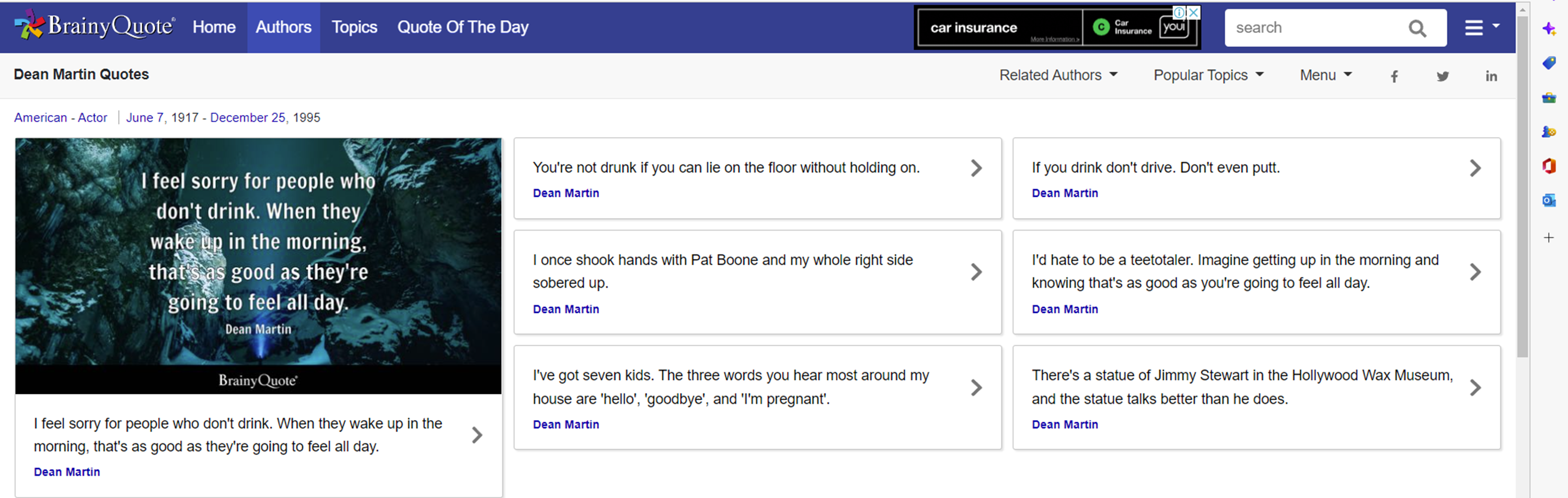The image size is (1568, 498).
Task: Go to the Home tab
Action: click(x=214, y=27)
